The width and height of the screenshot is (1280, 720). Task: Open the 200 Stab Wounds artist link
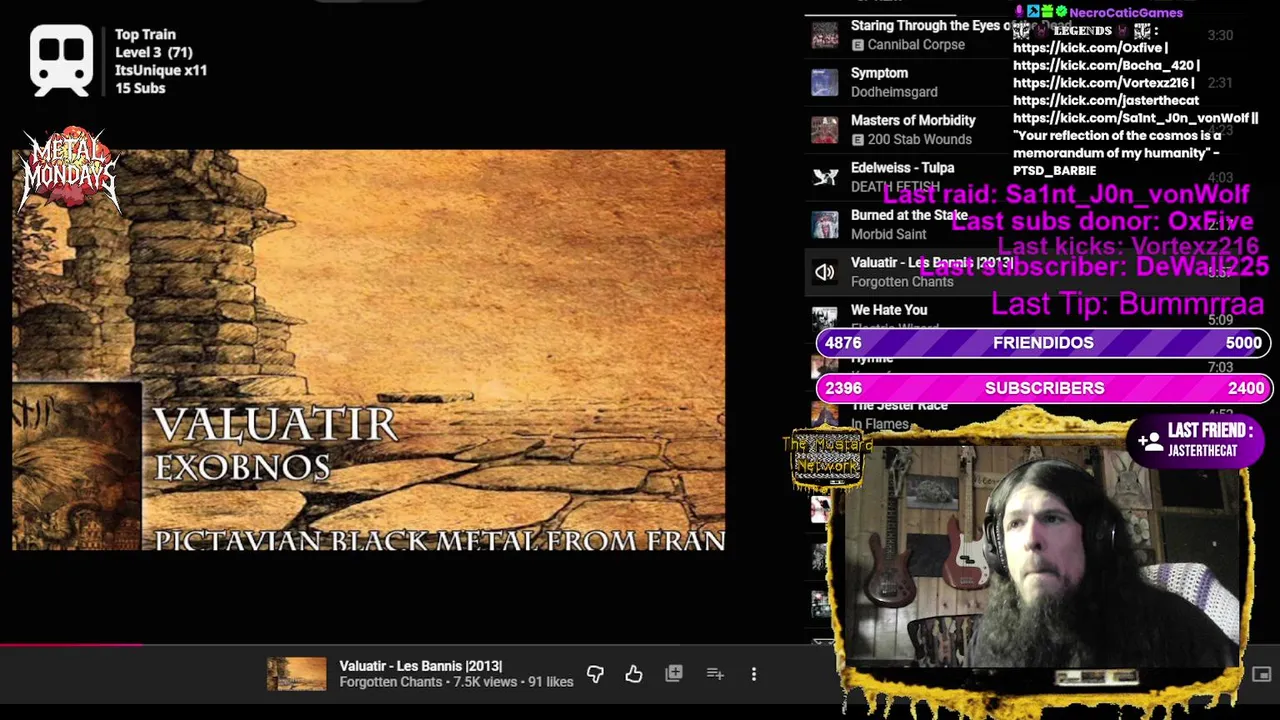pyautogui.click(x=919, y=140)
